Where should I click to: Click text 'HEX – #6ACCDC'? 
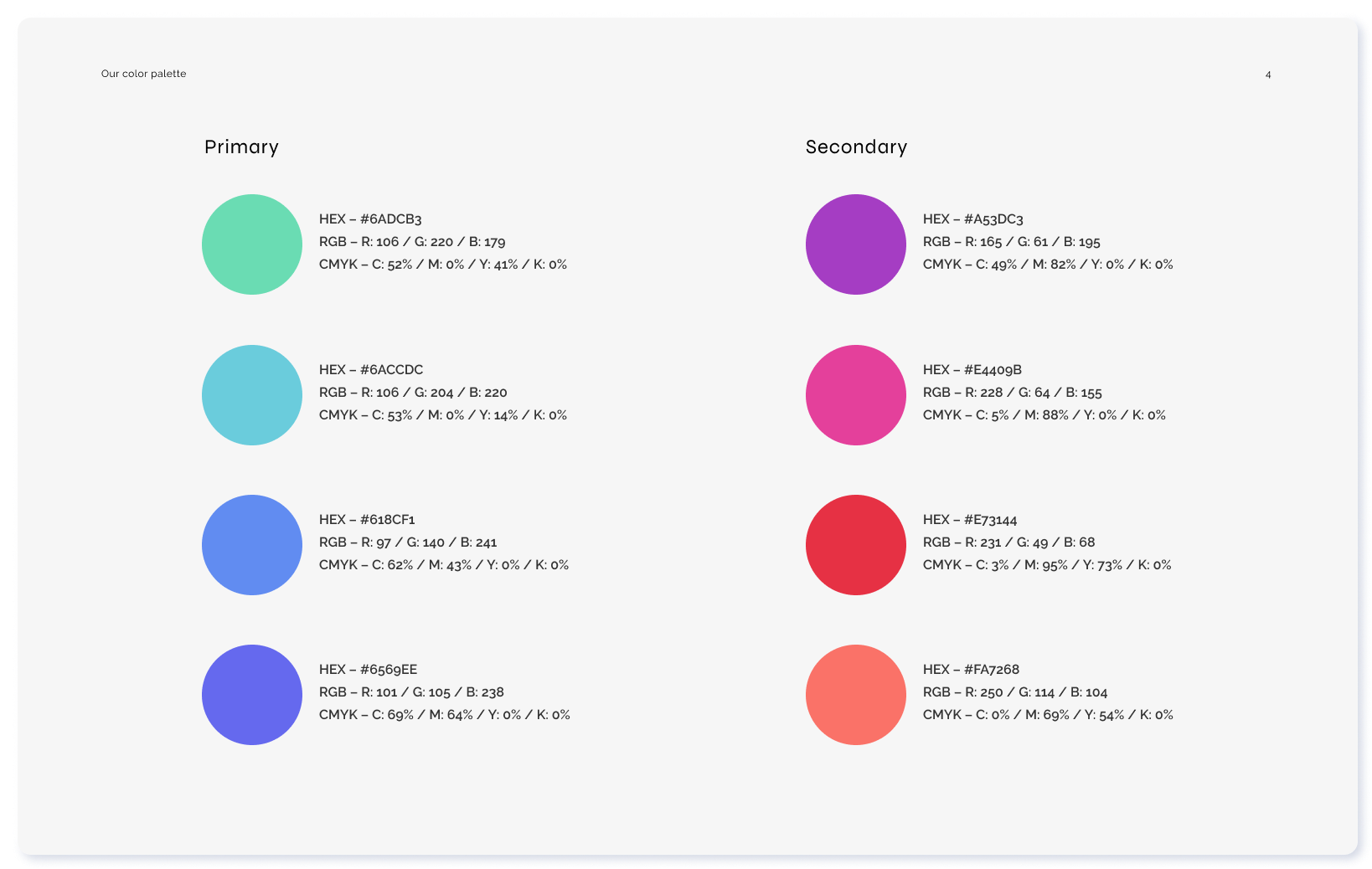(x=371, y=370)
